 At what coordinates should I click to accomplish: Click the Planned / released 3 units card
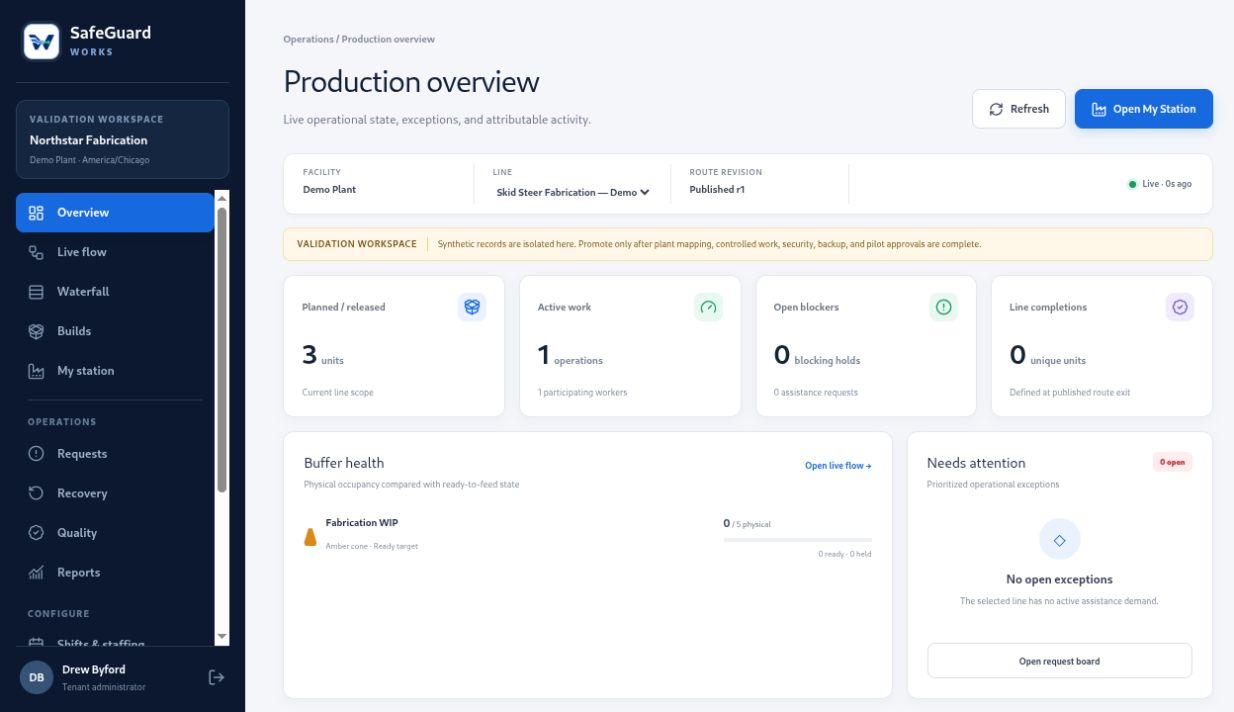click(394, 346)
